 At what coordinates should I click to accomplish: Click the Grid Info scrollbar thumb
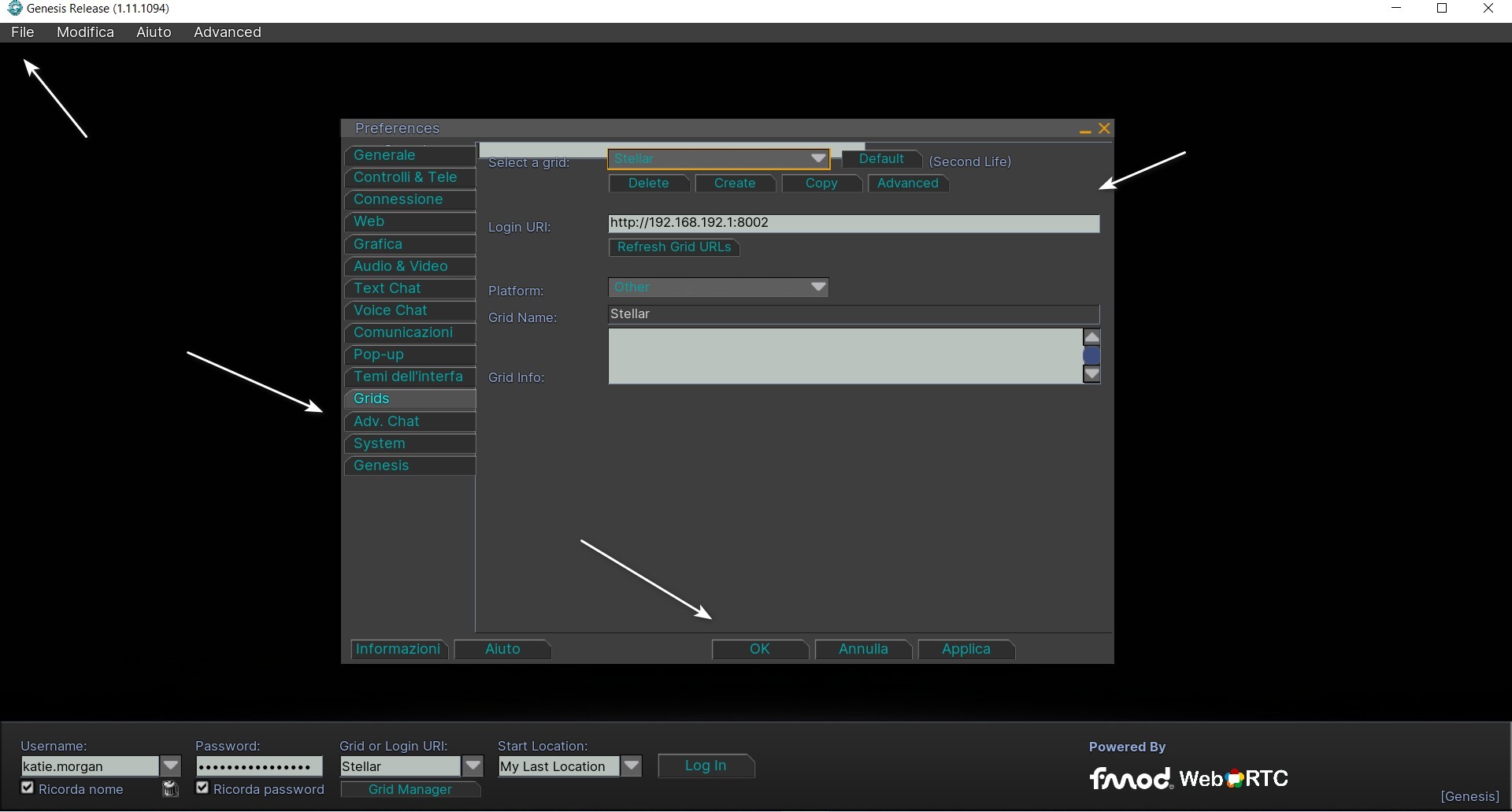(x=1091, y=356)
